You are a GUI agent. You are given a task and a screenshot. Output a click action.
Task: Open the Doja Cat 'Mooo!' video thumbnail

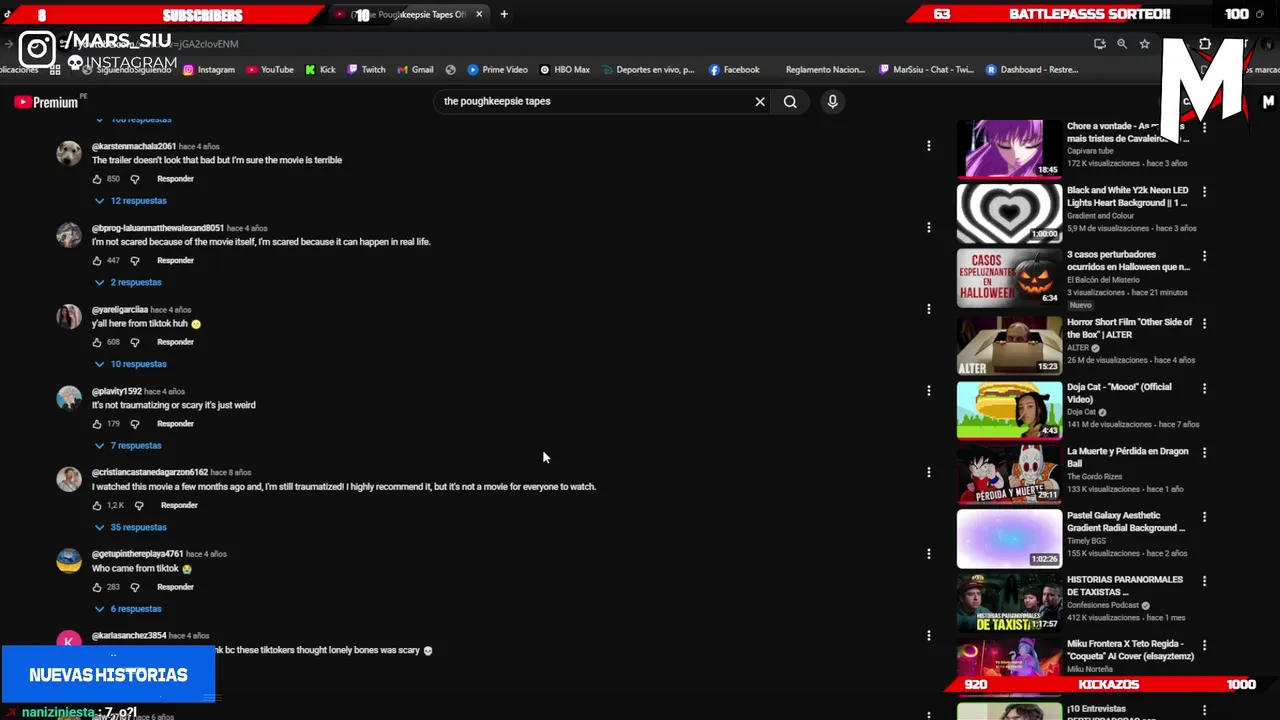pyautogui.click(x=1009, y=410)
